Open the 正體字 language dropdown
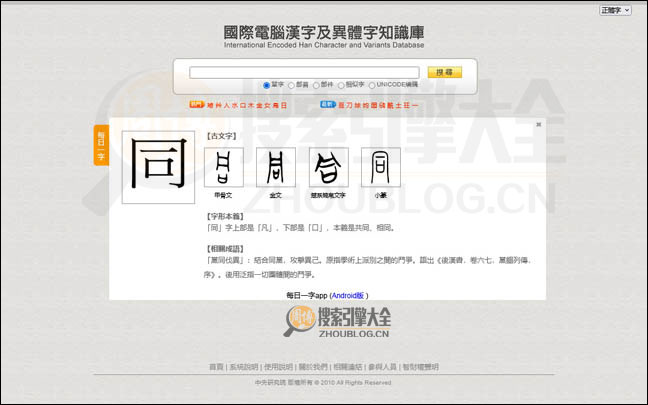The height and width of the screenshot is (405, 648). tap(615, 10)
